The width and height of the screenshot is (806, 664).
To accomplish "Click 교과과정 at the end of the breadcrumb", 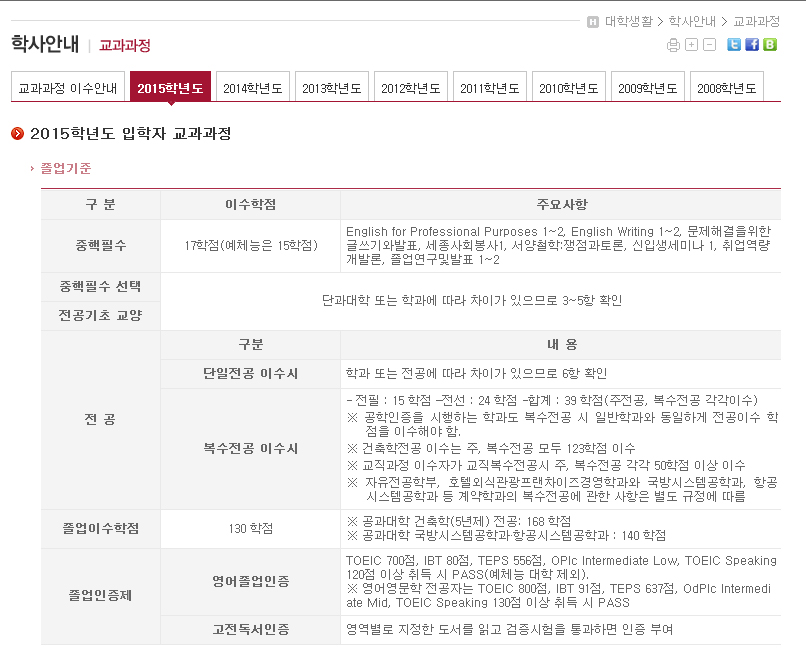I will pyautogui.click(x=758, y=22).
